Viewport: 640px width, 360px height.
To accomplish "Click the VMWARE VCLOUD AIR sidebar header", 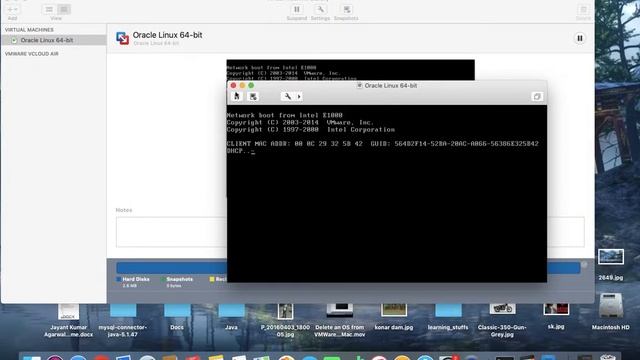I will (x=32, y=54).
